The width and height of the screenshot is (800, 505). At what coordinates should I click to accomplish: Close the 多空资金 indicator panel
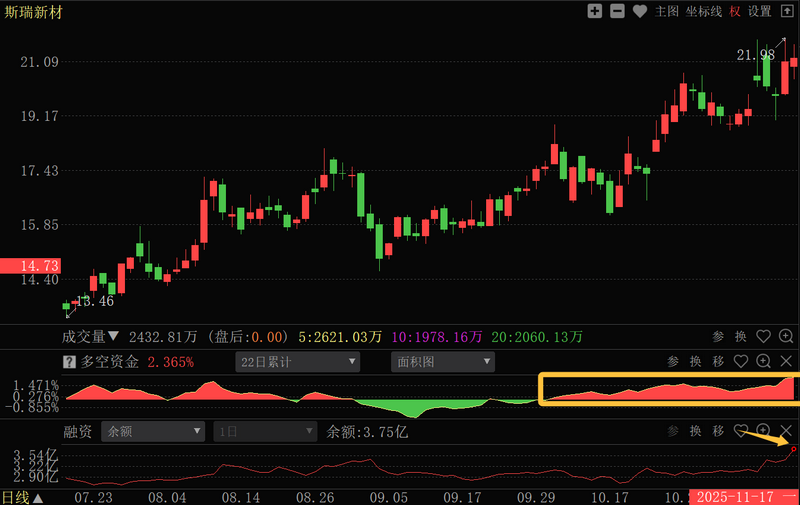[x=786, y=362]
